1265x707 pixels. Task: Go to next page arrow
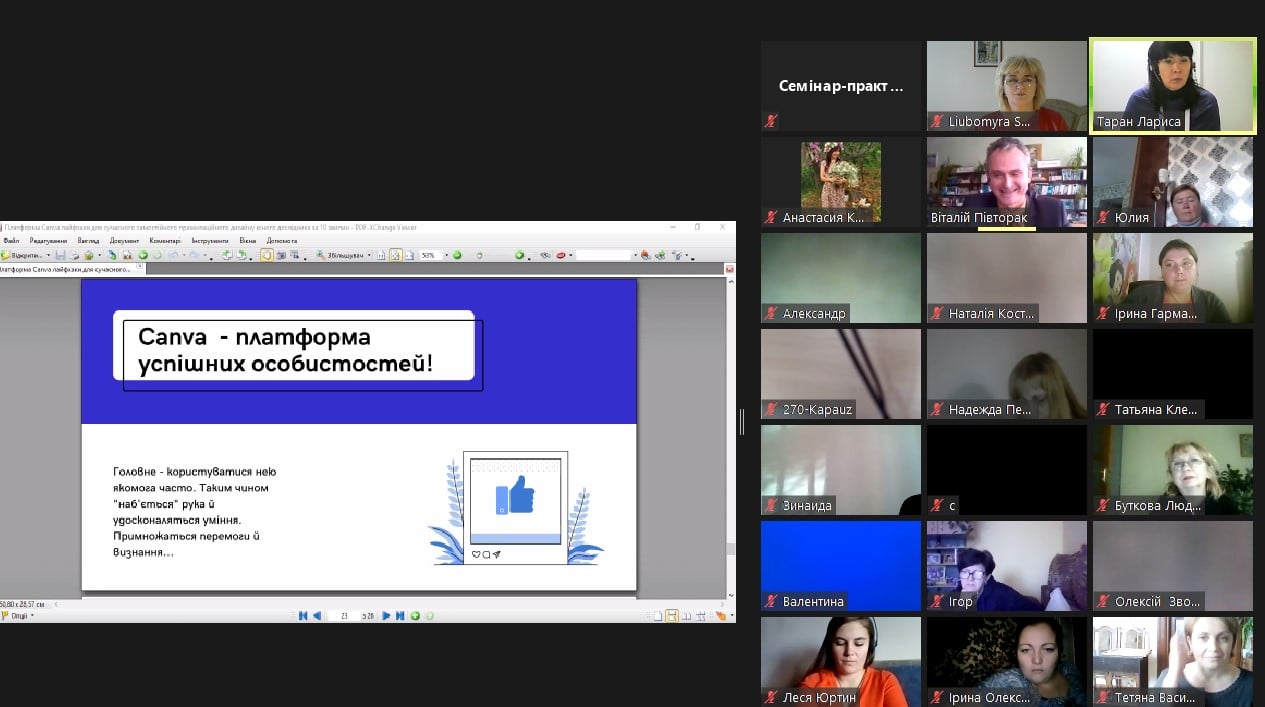387,616
